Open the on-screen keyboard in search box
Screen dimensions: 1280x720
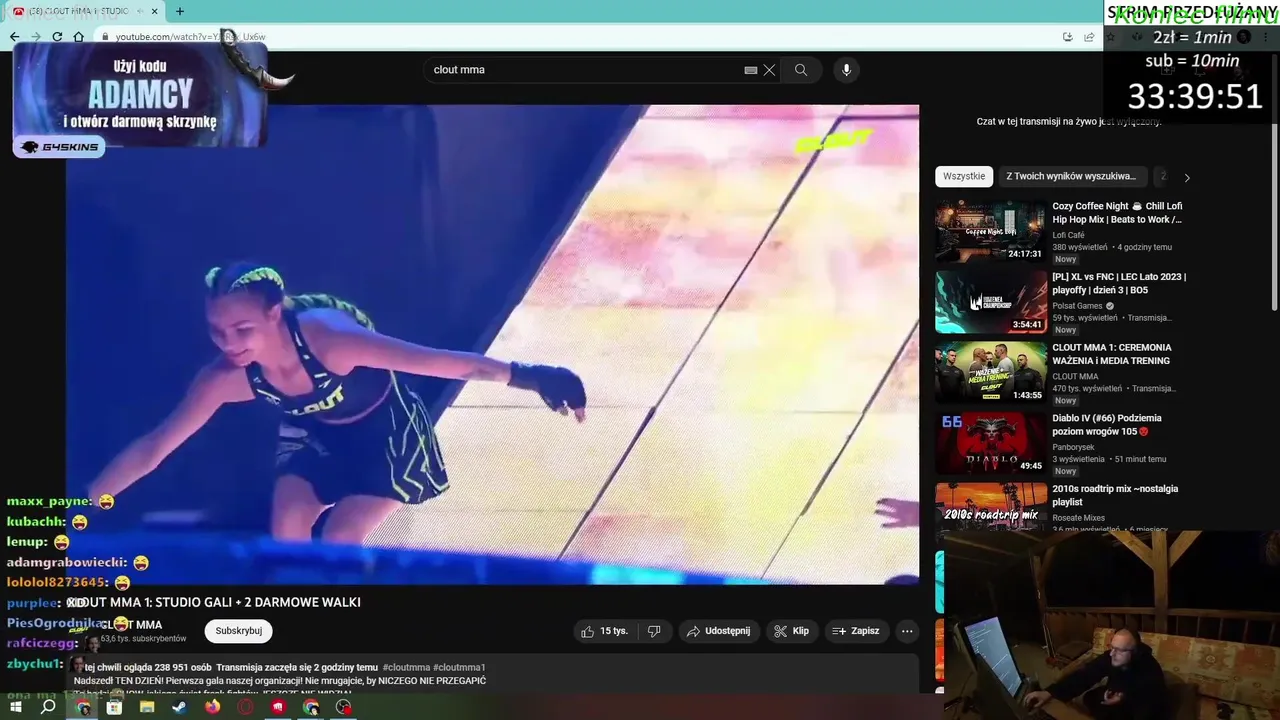pyautogui.click(x=751, y=70)
